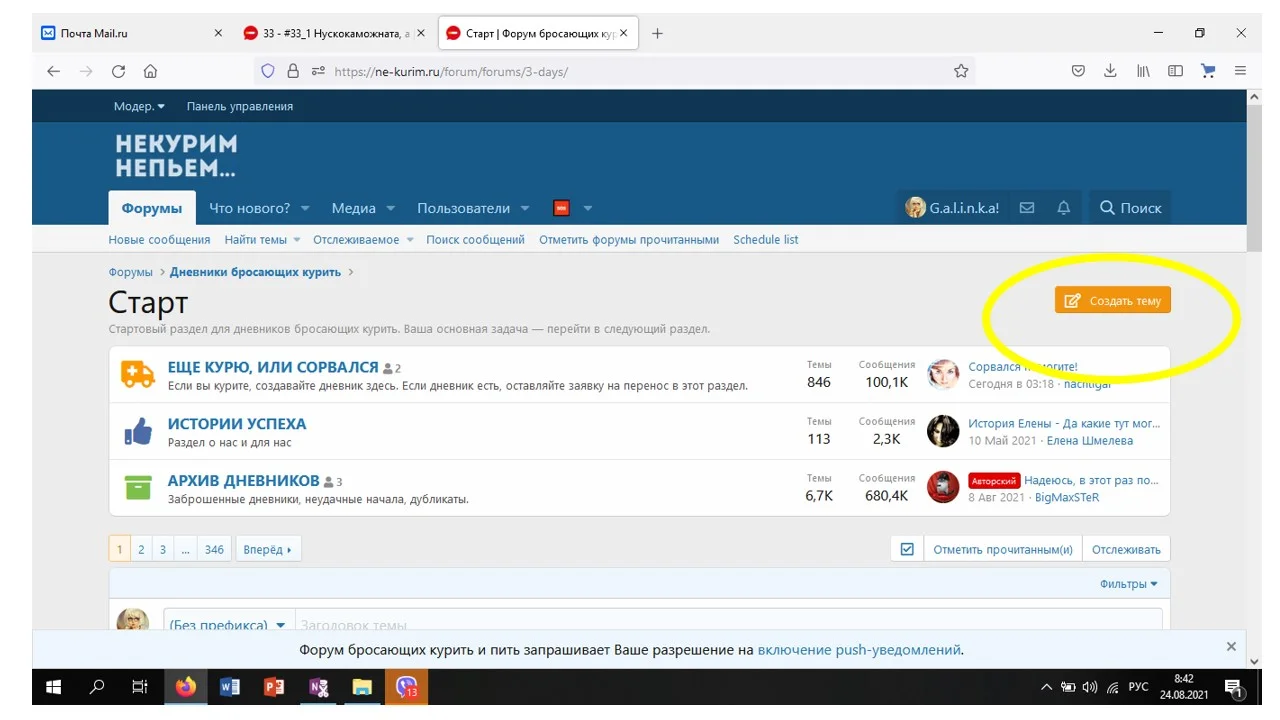The height and width of the screenshot is (720, 1280).
Task: Open search with the magnifier icon
Action: [1106, 207]
